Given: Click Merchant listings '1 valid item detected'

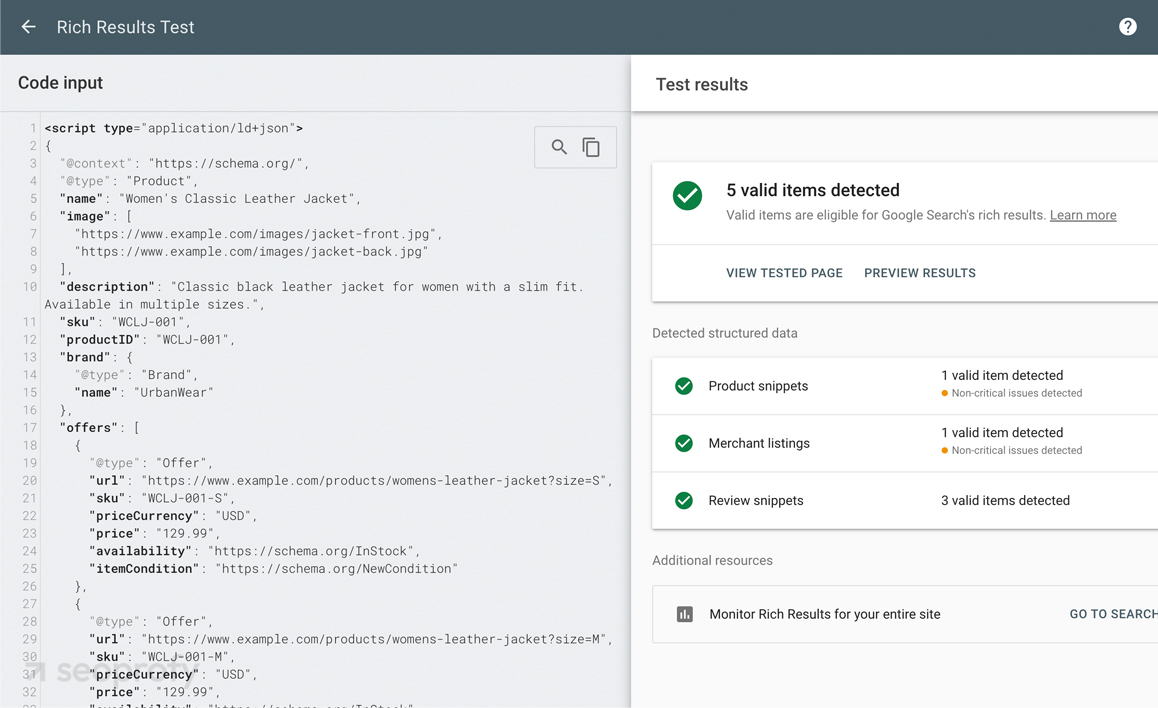Looking at the screenshot, I should pos(1002,433).
